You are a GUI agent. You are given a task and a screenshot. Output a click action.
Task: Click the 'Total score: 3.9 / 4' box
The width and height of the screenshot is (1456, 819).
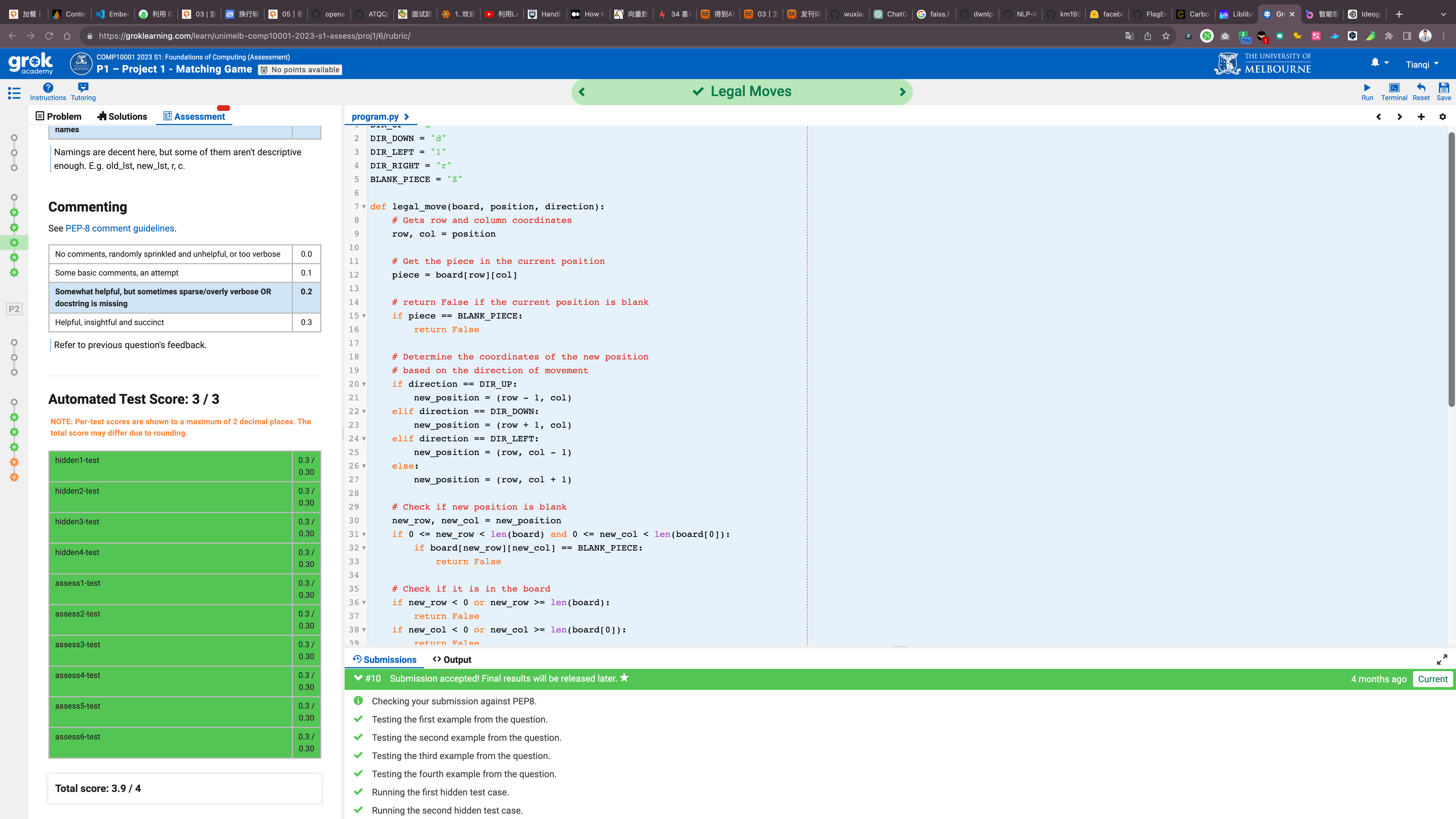185,789
